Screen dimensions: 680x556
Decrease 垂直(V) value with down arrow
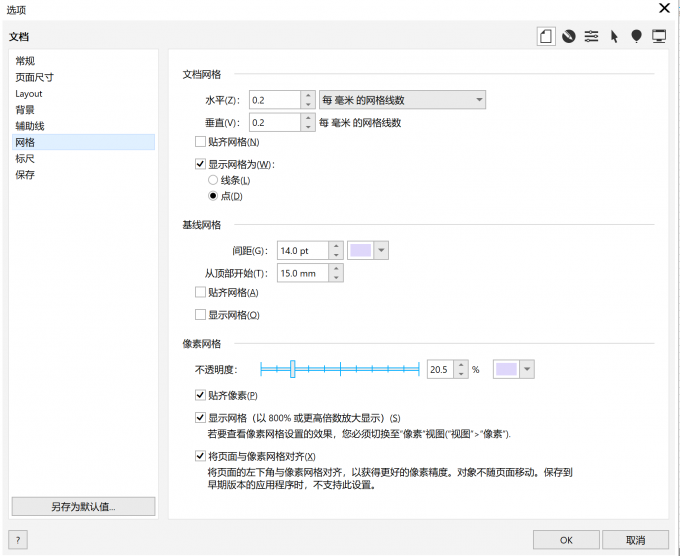308,127
